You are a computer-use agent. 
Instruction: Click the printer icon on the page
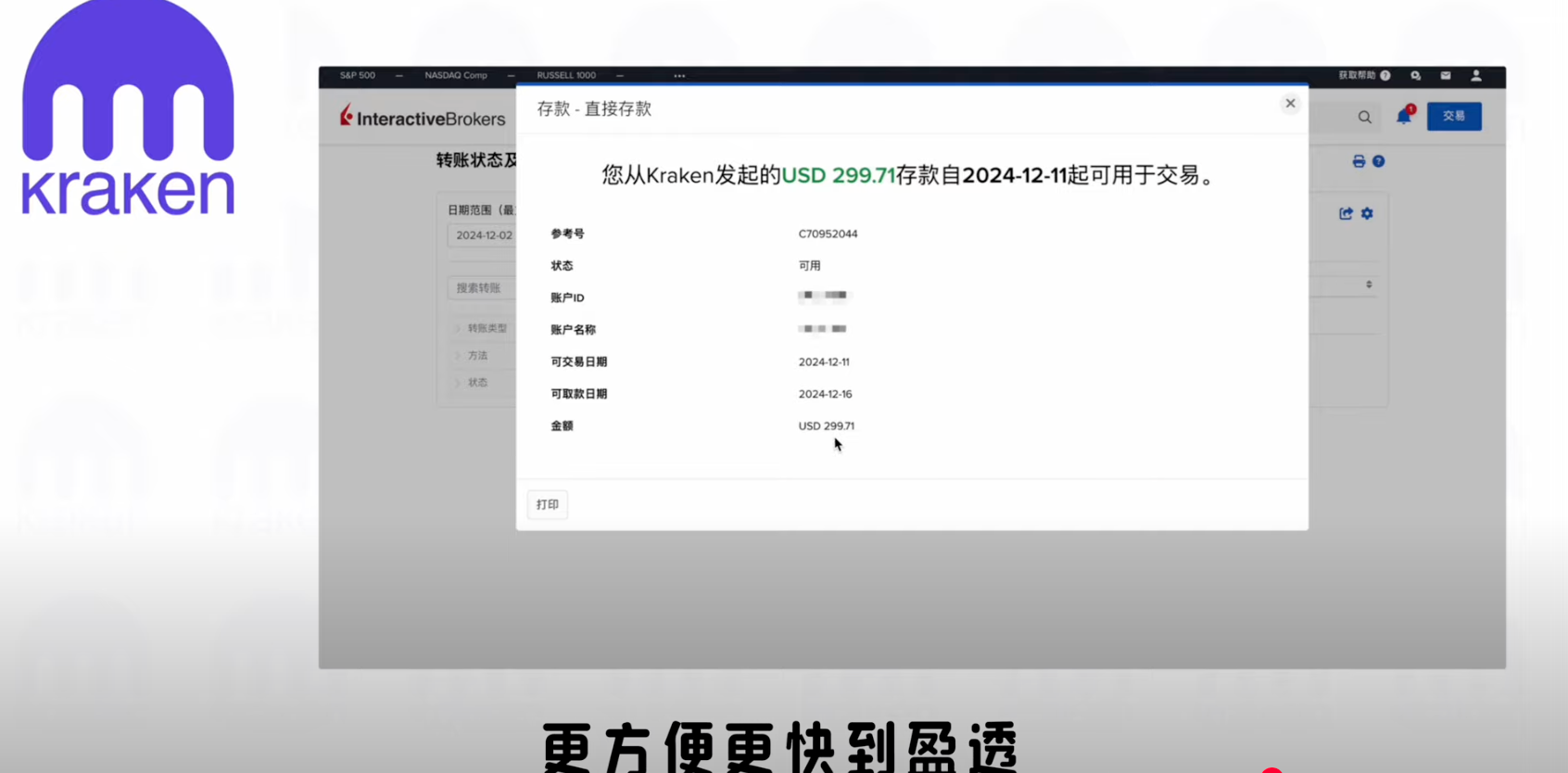click(x=1359, y=161)
